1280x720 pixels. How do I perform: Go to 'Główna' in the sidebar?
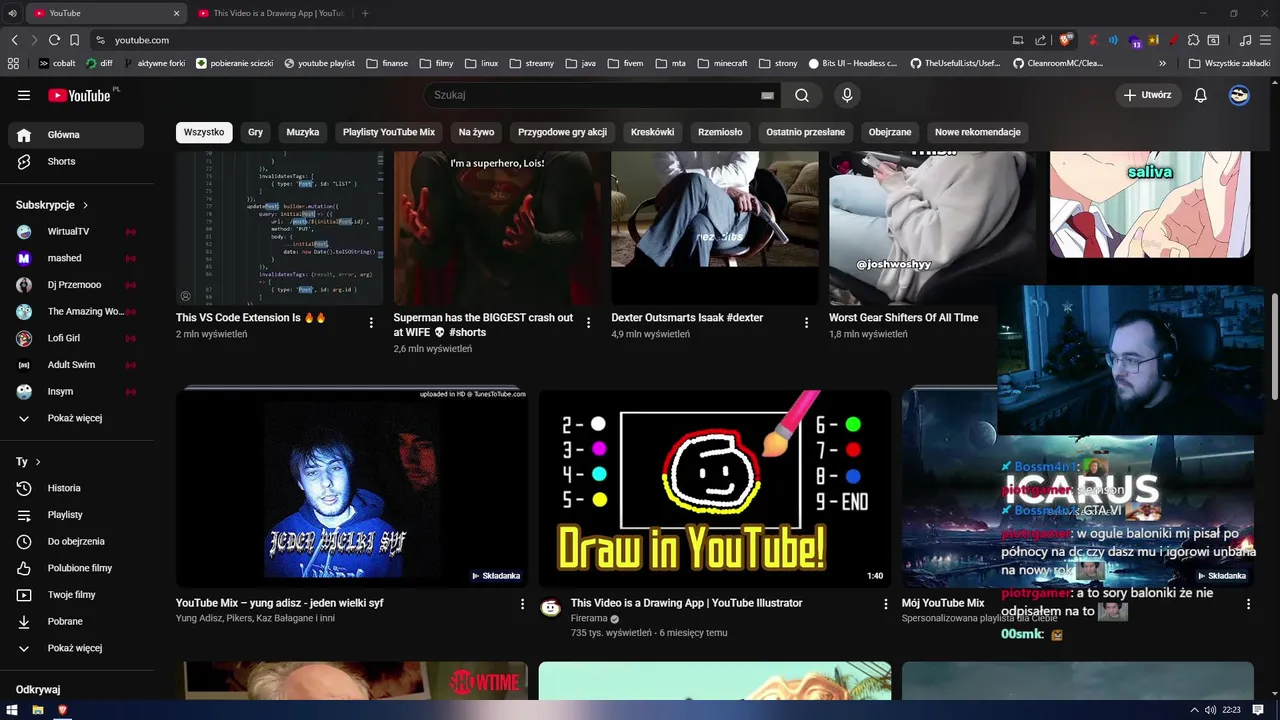[x=76, y=135]
